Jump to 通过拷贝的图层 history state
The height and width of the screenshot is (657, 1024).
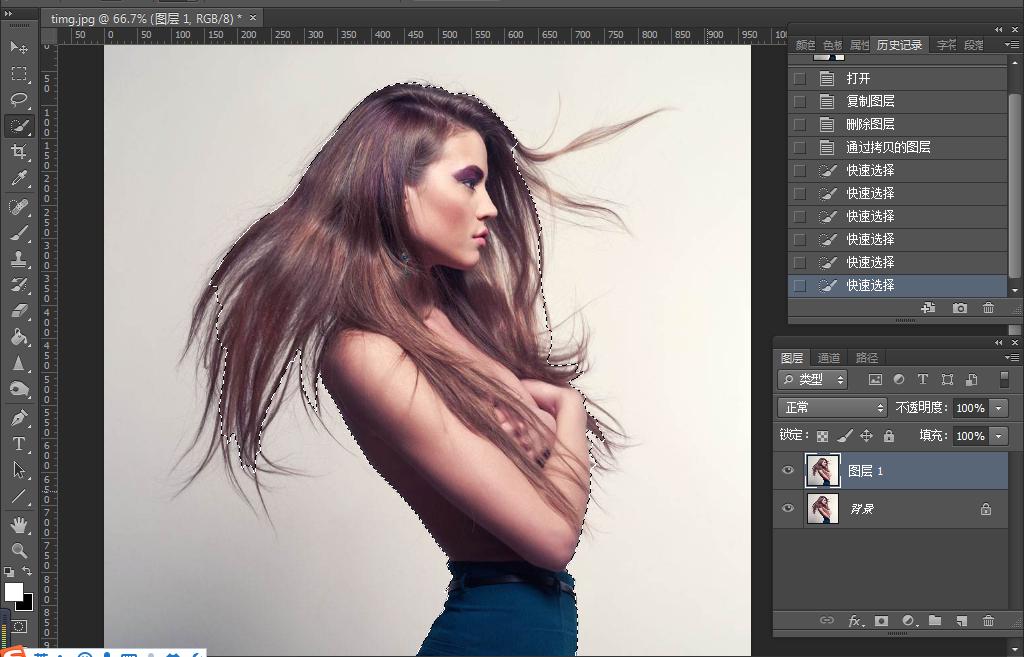pos(888,147)
